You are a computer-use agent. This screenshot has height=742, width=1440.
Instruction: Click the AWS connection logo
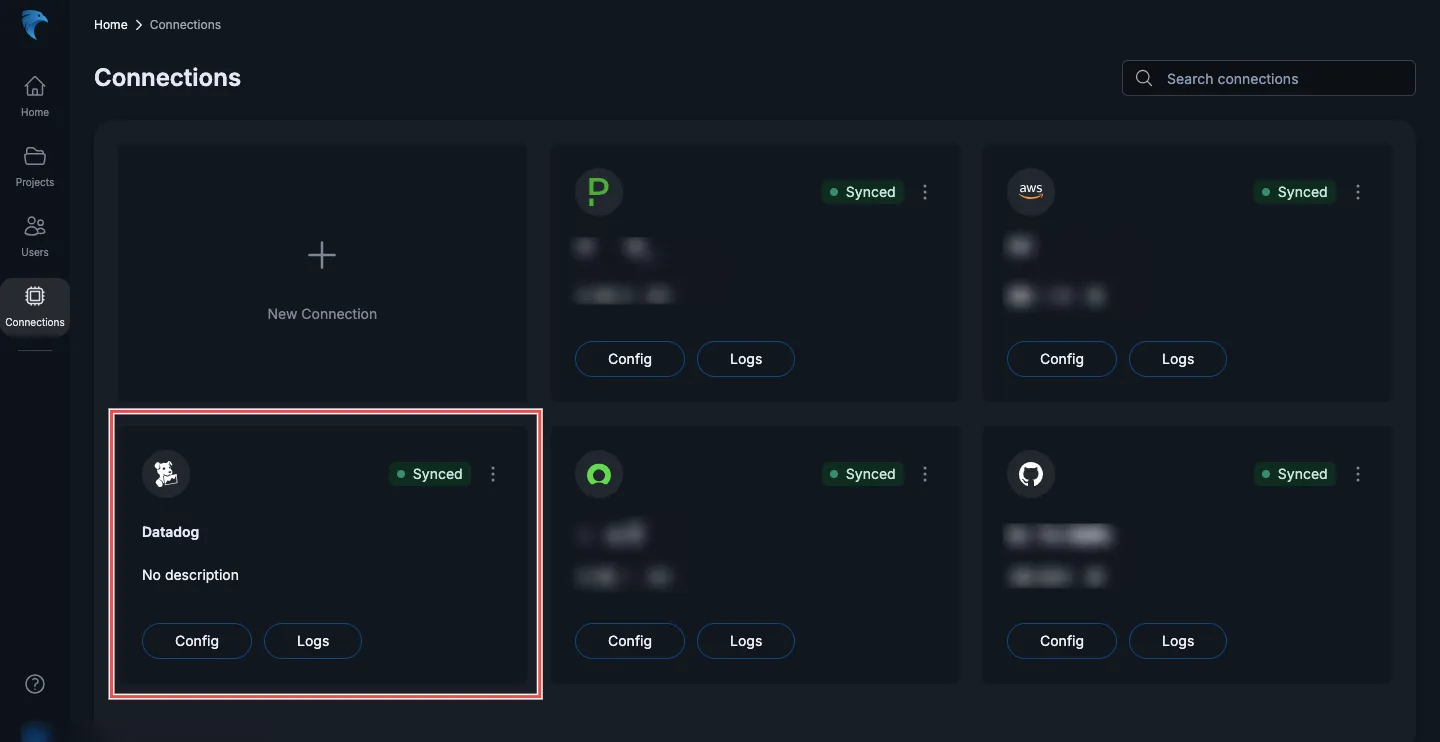[1031, 192]
